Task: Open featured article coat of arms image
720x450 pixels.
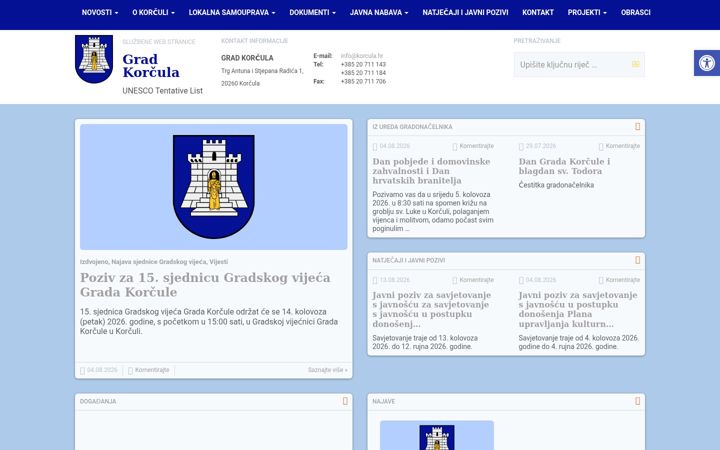Action: coord(214,187)
